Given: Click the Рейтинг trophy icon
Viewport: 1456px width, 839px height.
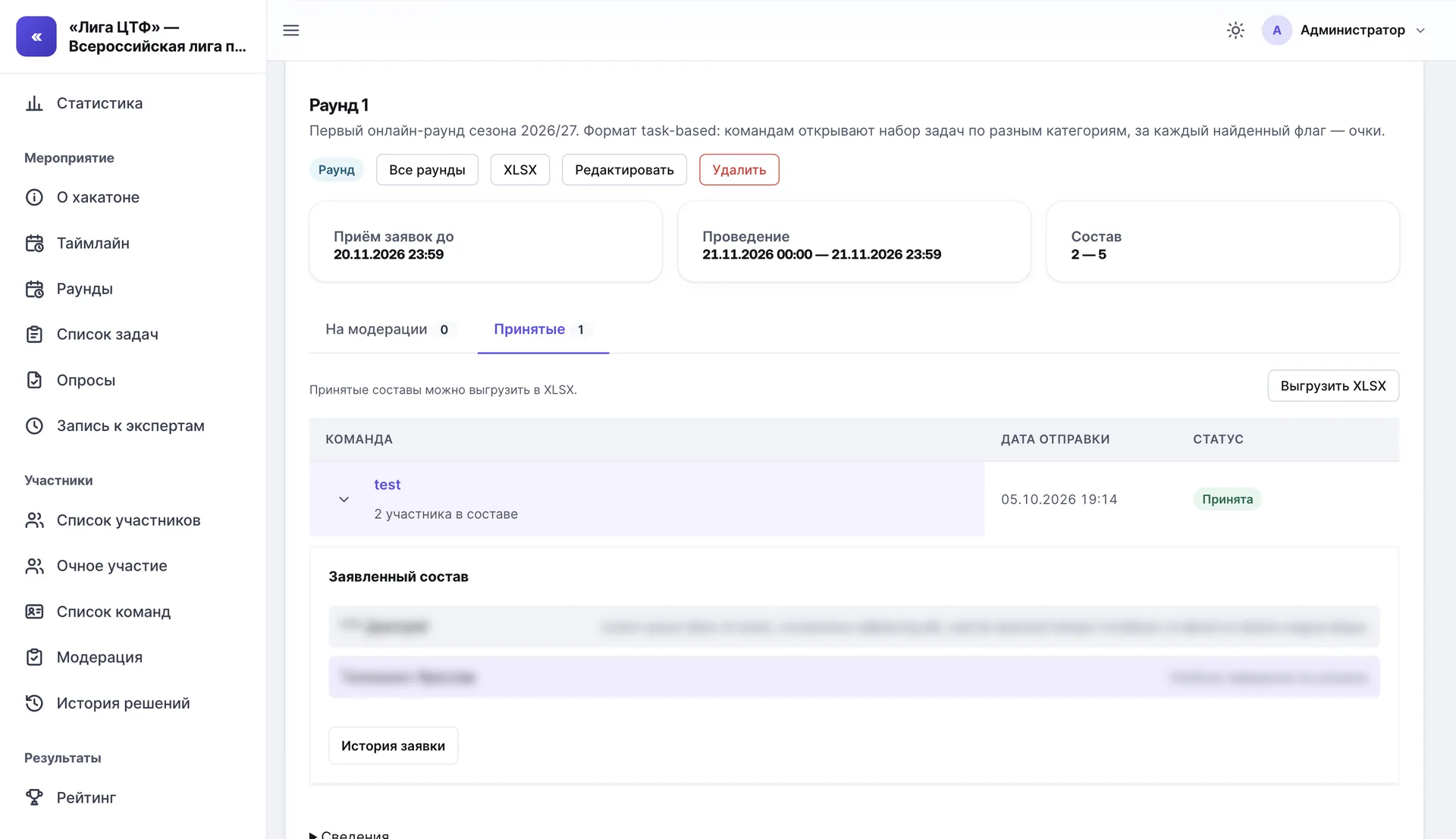Looking at the screenshot, I should click(34, 797).
